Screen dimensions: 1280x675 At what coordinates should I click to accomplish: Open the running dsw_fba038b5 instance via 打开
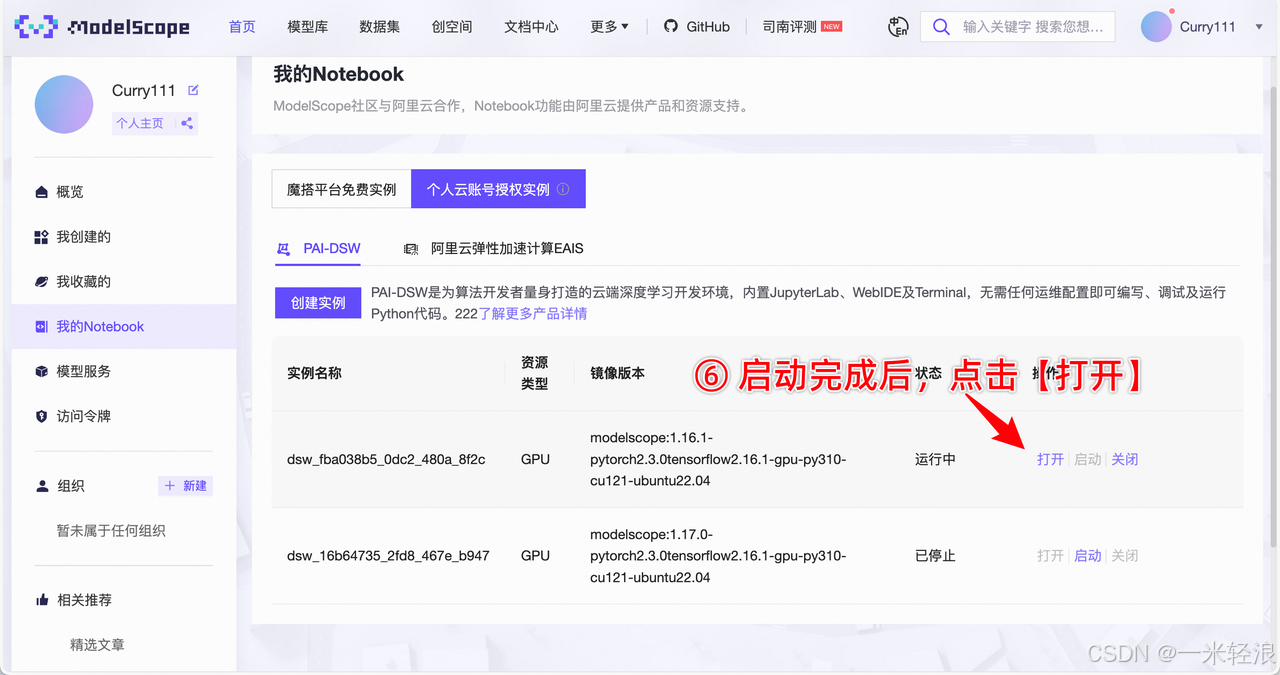pyautogui.click(x=1050, y=459)
